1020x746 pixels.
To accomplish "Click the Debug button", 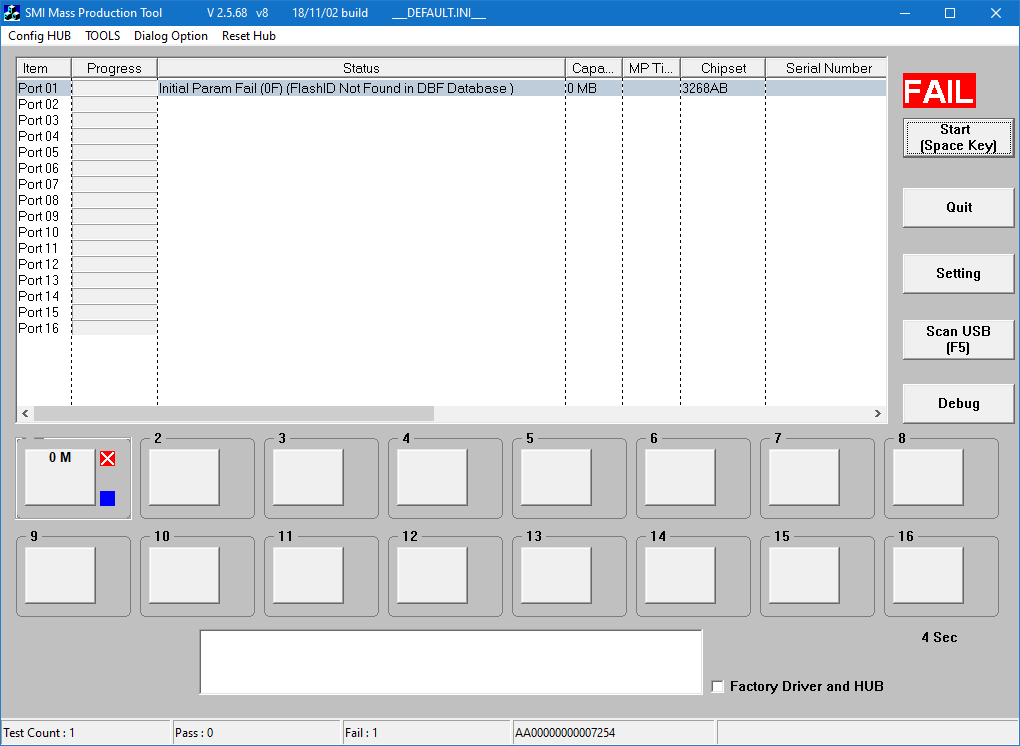I will (x=958, y=403).
